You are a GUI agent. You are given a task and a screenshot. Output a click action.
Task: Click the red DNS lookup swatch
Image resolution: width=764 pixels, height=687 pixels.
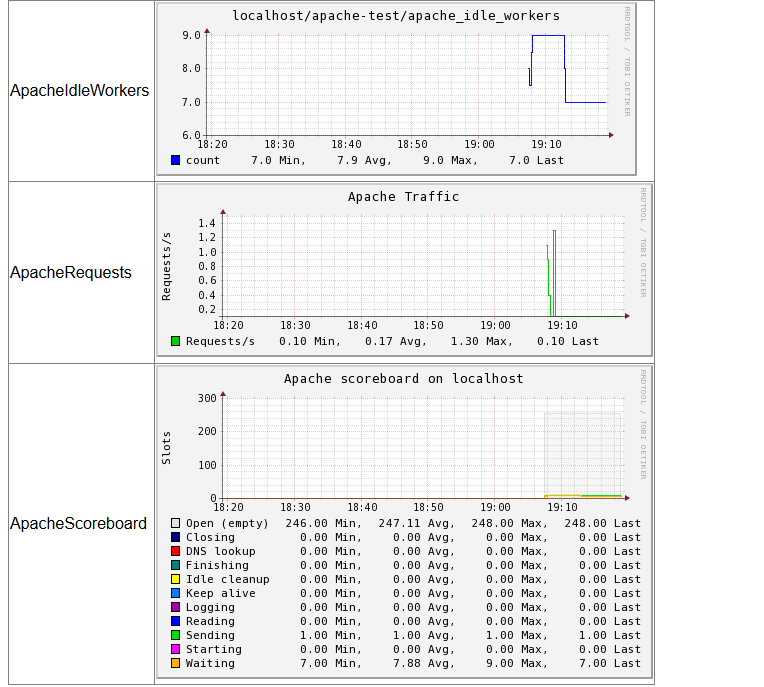(x=175, y=551)
